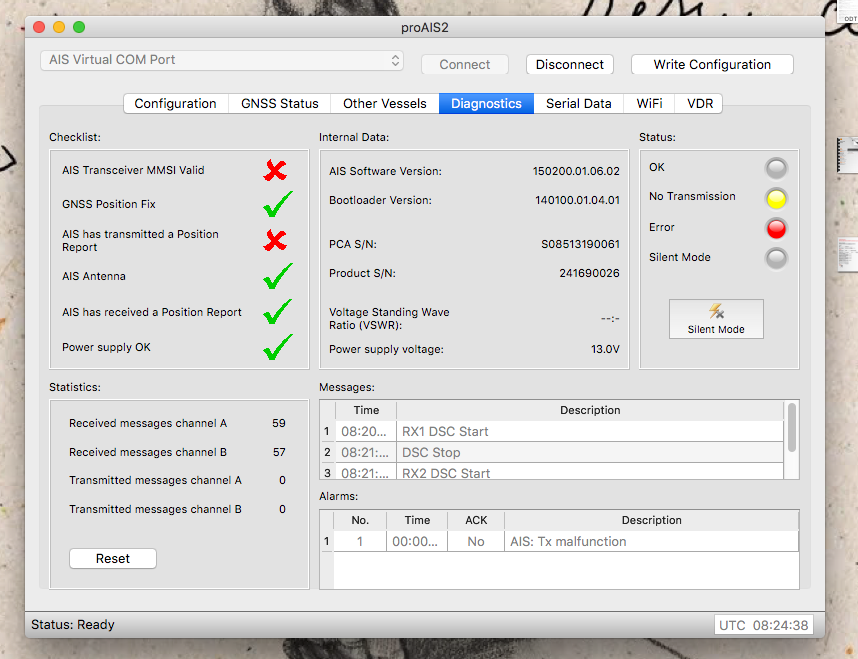858x659 pixels.
Task: Click the green check beside AIS has received a Position Report
Action: [278, 311]
